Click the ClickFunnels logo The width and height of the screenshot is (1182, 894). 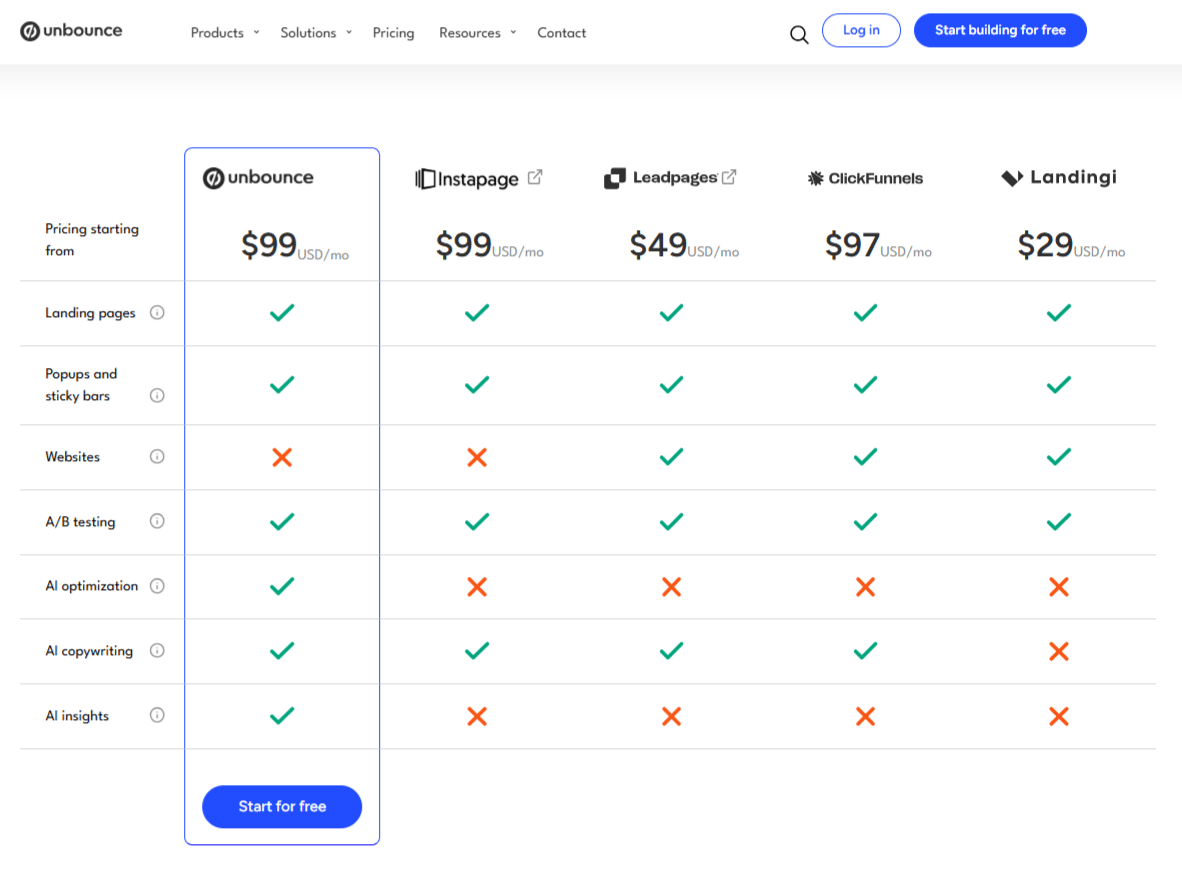point(864,177)
